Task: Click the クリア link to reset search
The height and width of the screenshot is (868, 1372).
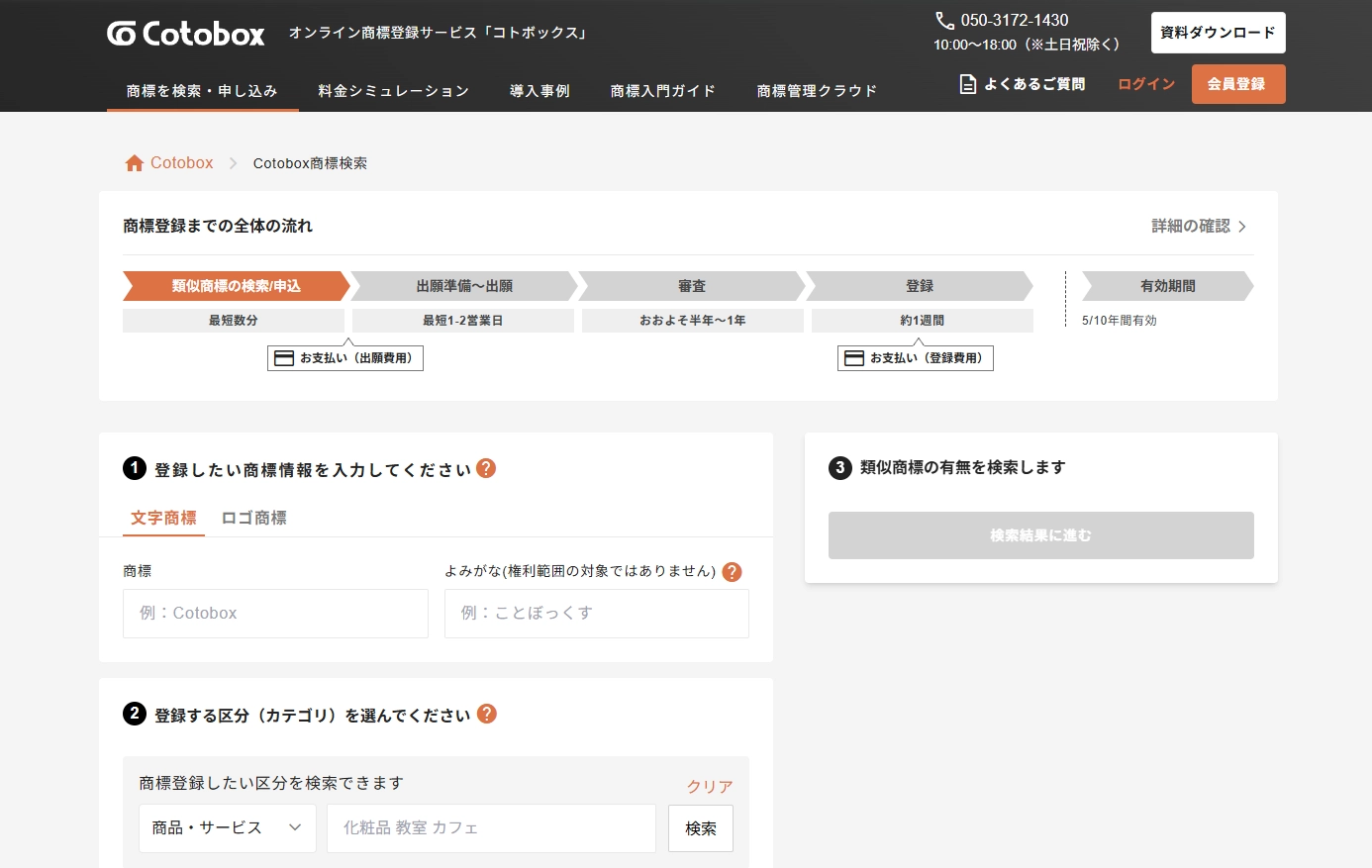Action: (x=710, y=786)
